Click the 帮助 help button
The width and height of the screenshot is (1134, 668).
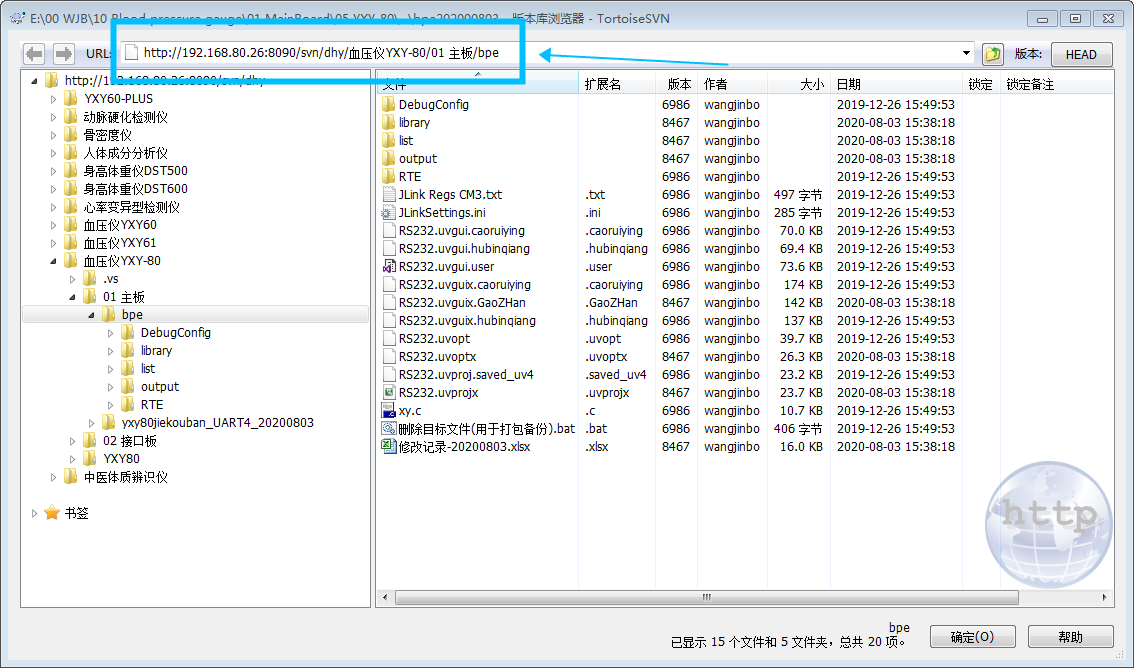tap(1068, 636)
